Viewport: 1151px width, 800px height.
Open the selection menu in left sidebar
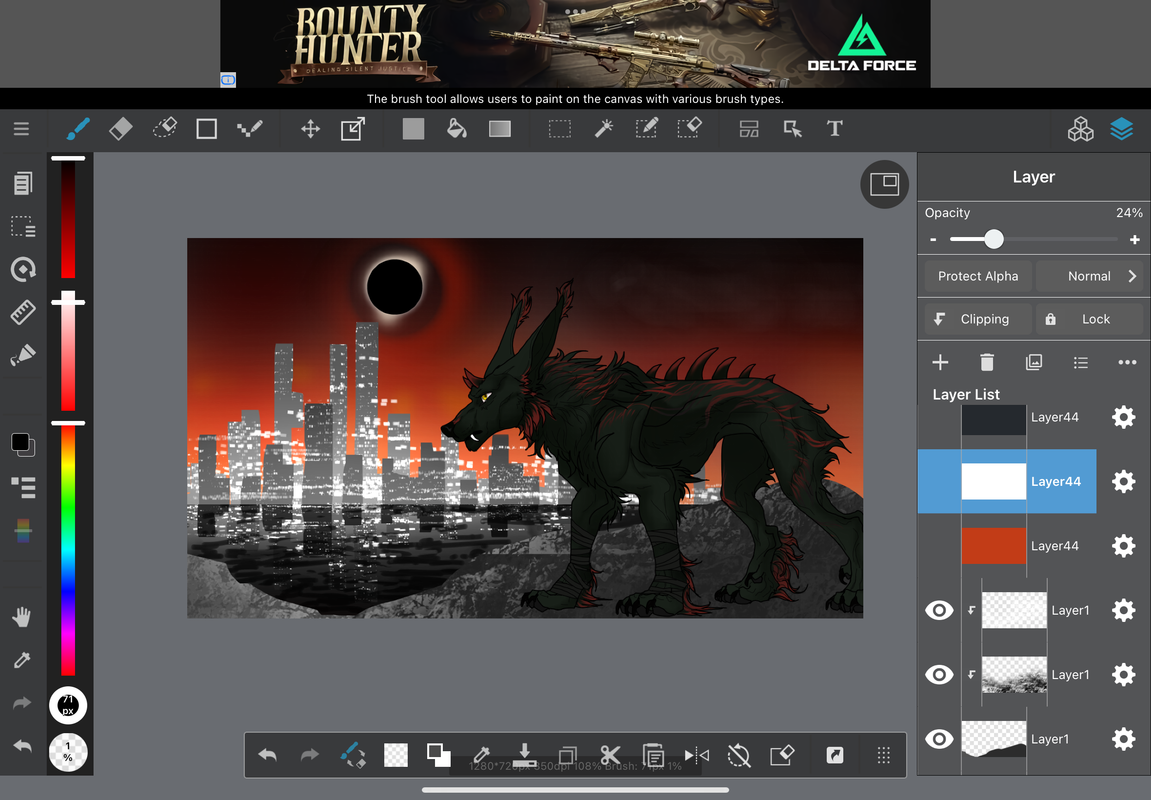(23, 226)
